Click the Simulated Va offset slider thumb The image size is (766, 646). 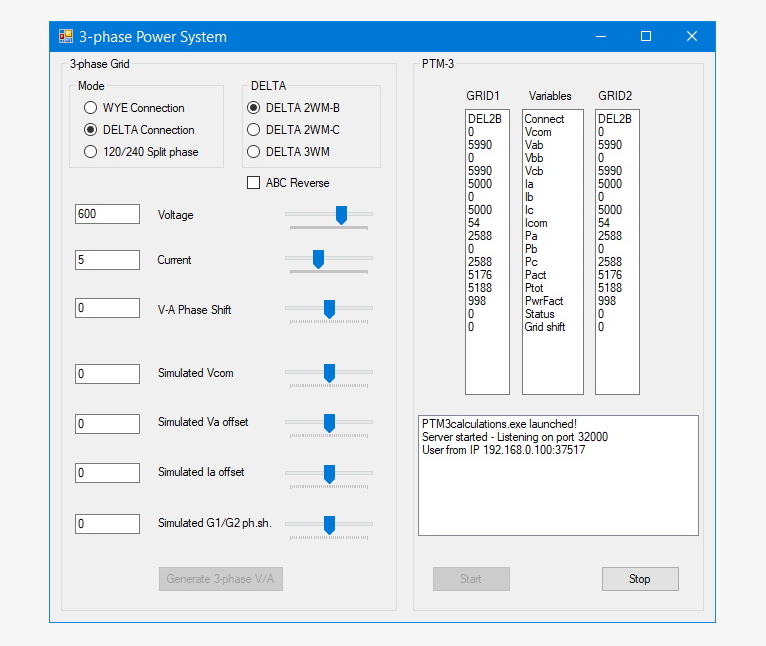click(330, 423)
